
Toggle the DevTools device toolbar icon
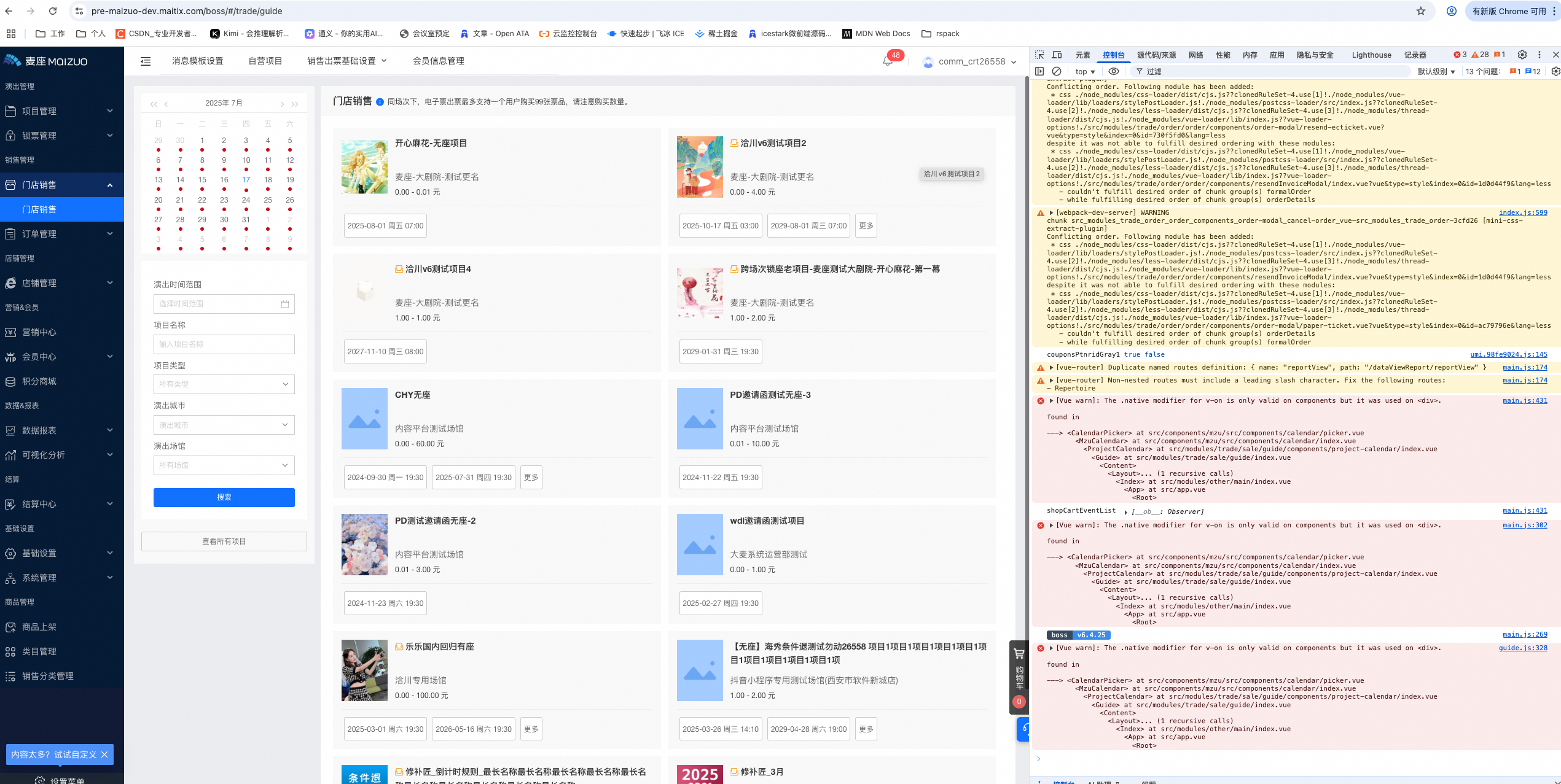1057,55
